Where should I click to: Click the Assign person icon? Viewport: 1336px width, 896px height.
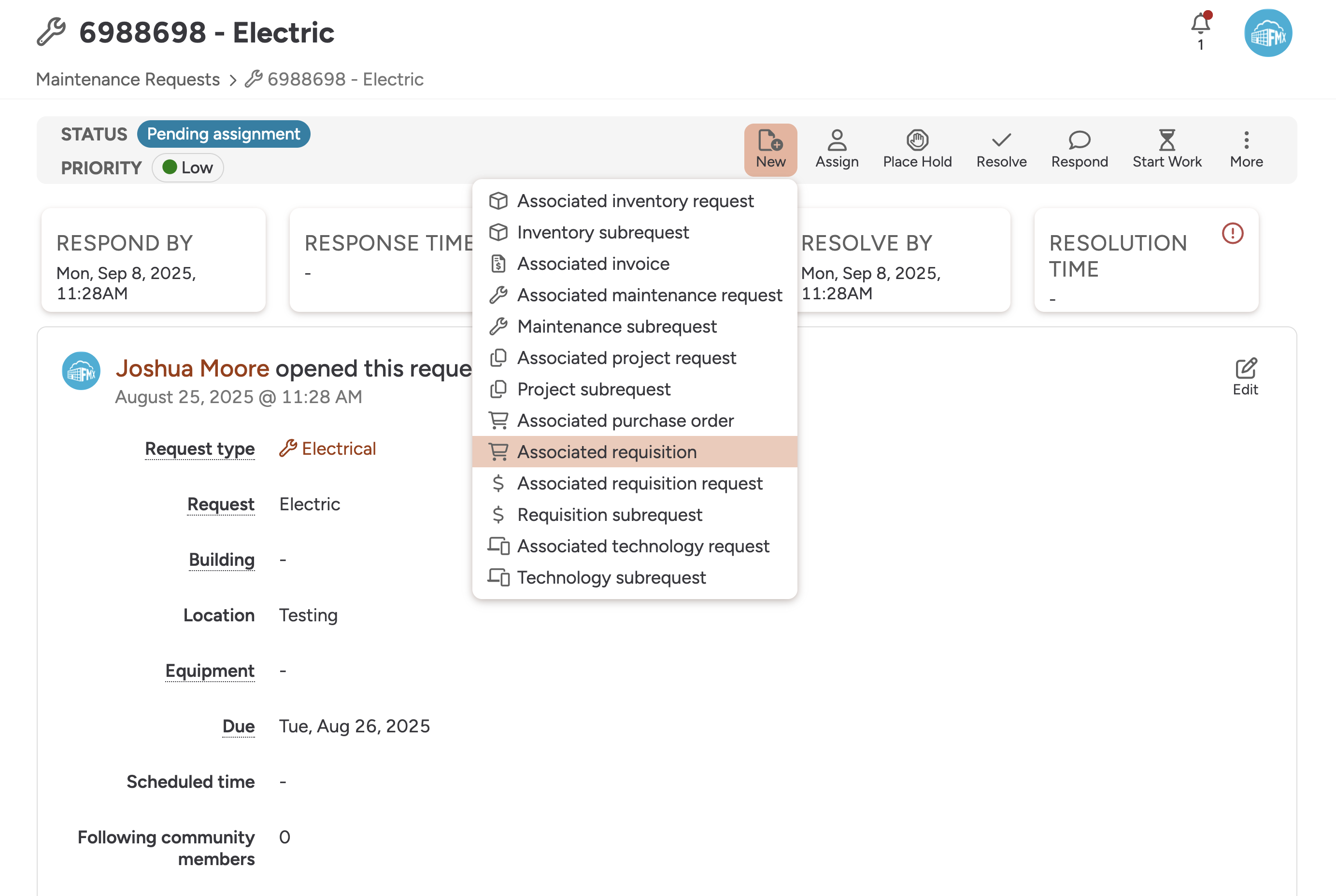point(837,140)
